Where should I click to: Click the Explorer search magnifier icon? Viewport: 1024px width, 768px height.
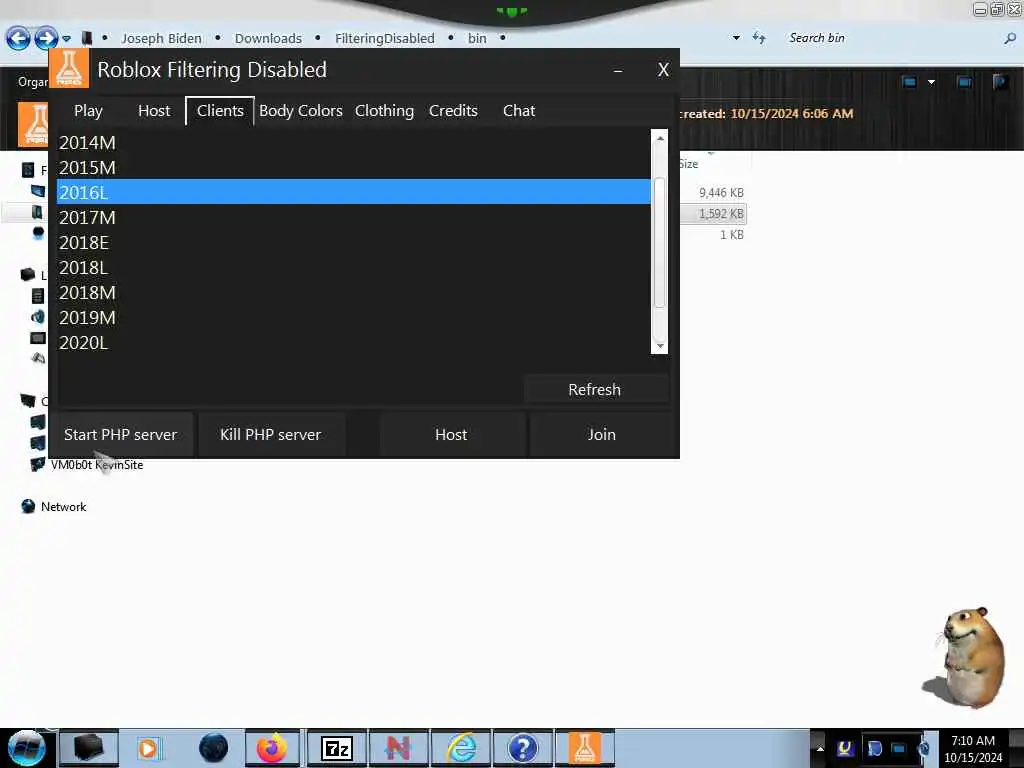1010,39
